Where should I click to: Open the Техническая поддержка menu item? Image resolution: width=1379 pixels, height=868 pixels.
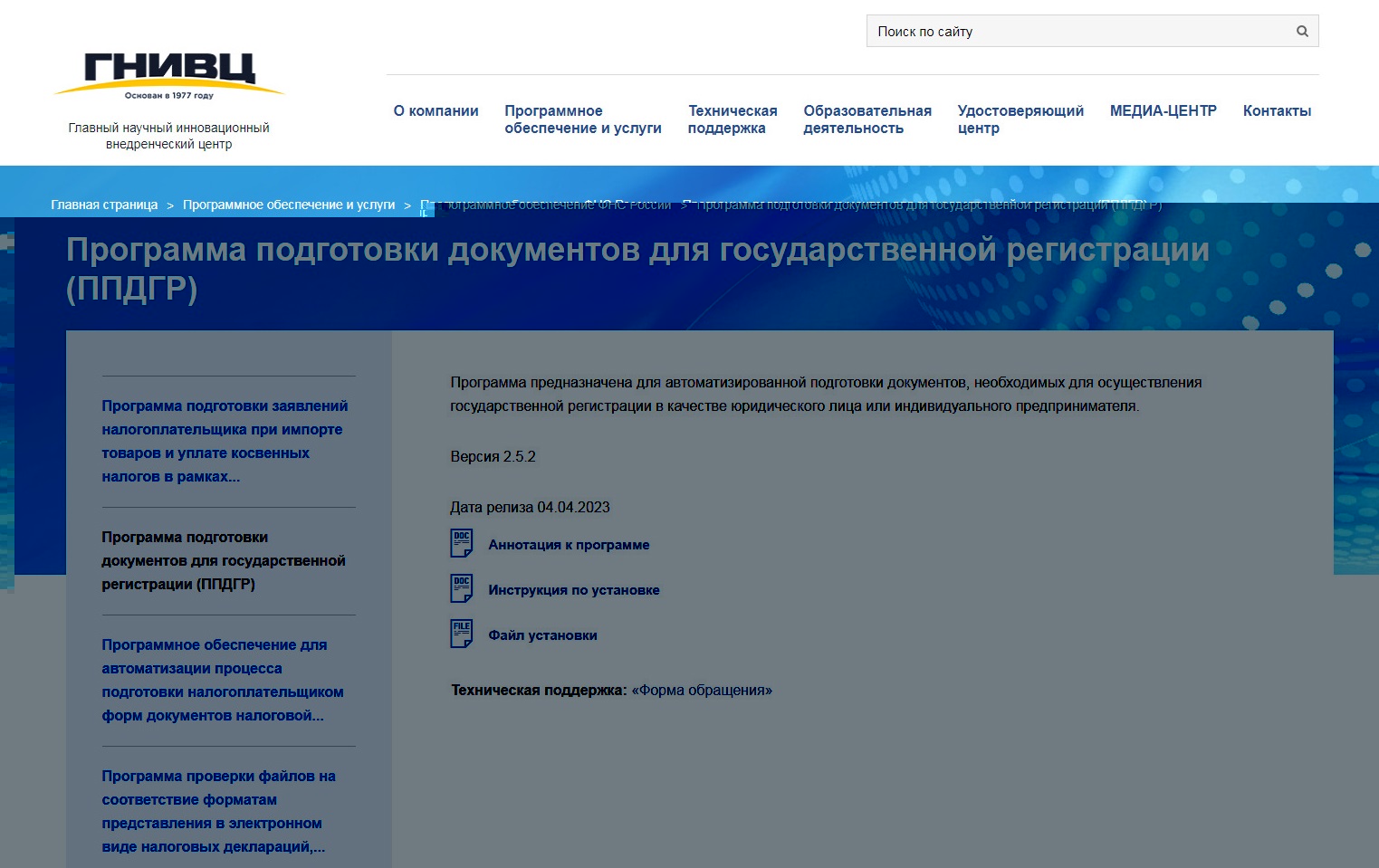click(733, 119)
